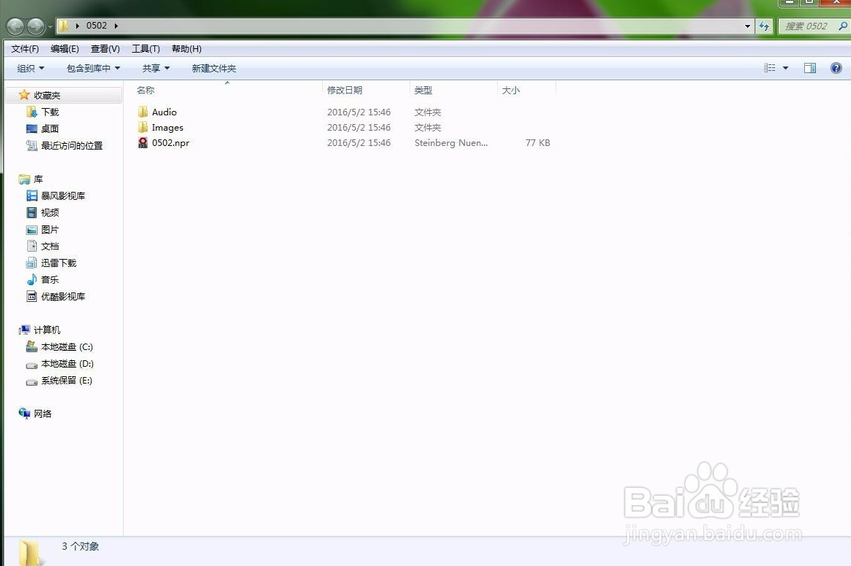Click the large folder icon in details pane
This screenshot has width=851, height=566.
click(29, 552)
